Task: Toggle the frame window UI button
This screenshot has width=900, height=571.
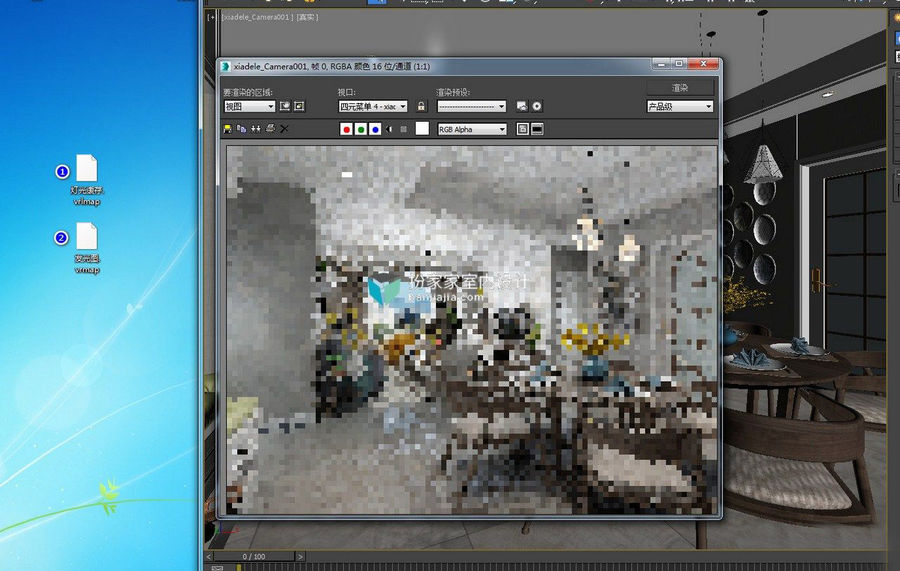Action: point(537,129)
